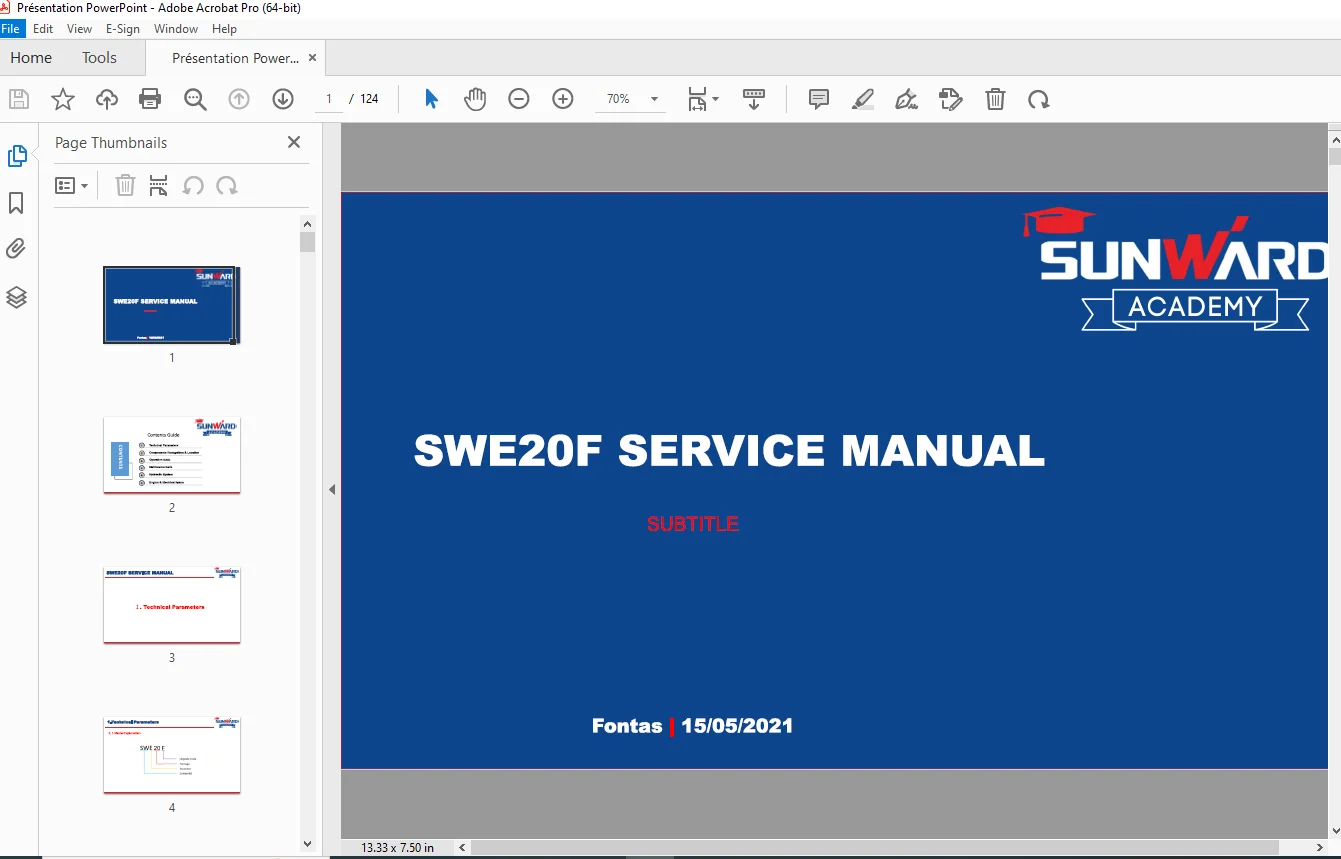Click the scrolling mode keyboard icon
Image resolution: width=1341 pixels, height=859 pixels.
point(754,99)
